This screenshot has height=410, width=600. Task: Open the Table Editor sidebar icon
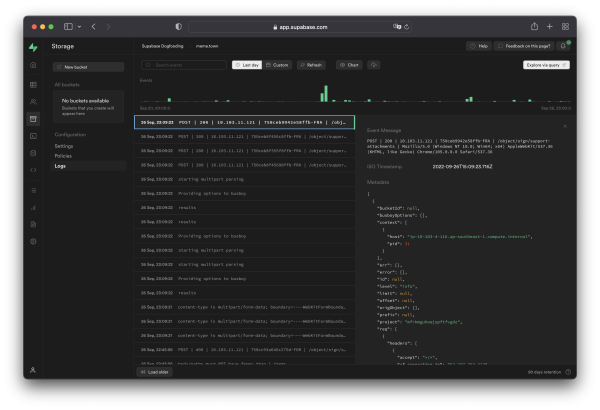click(33, 84)
